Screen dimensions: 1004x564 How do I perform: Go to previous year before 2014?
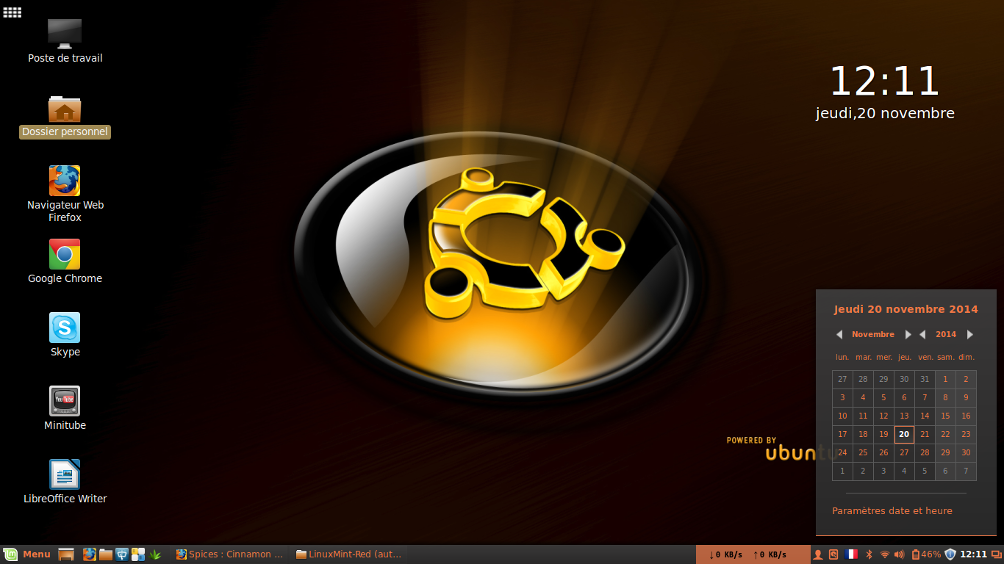coord(923,334)
